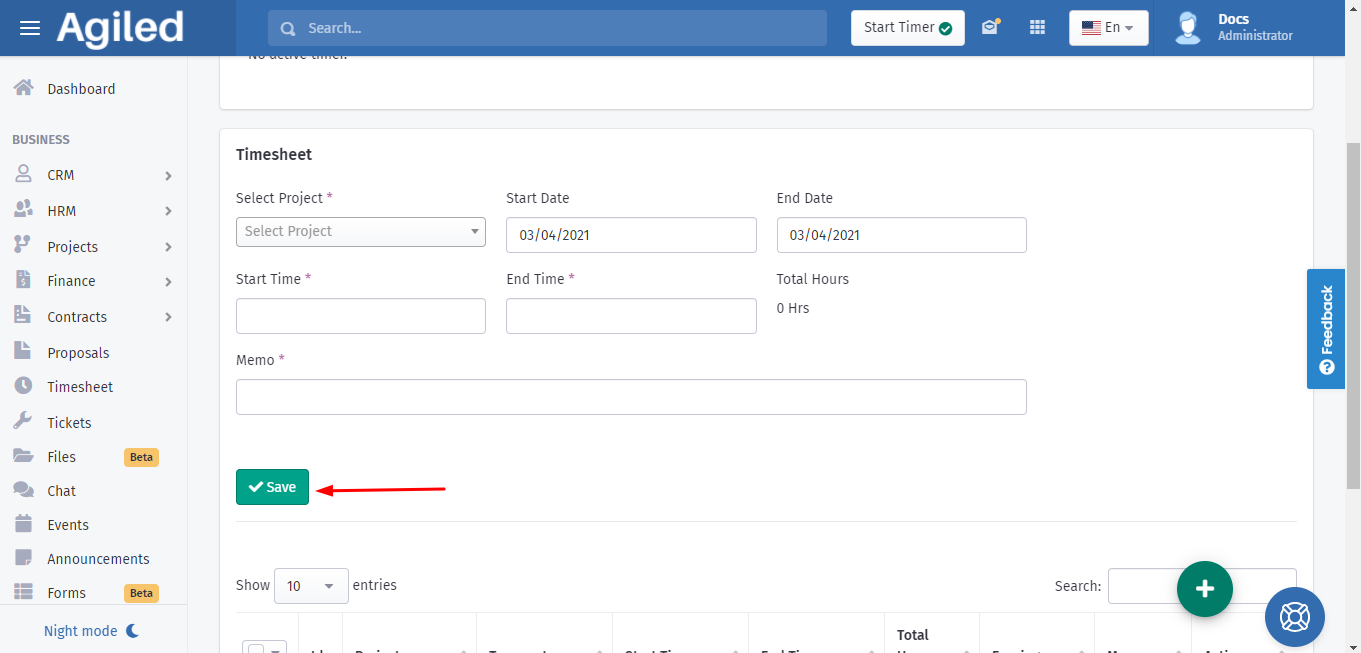Screen dimensions: 1361x653
Task: Click the Start Timer button
Action: click(x=907, y=28)
